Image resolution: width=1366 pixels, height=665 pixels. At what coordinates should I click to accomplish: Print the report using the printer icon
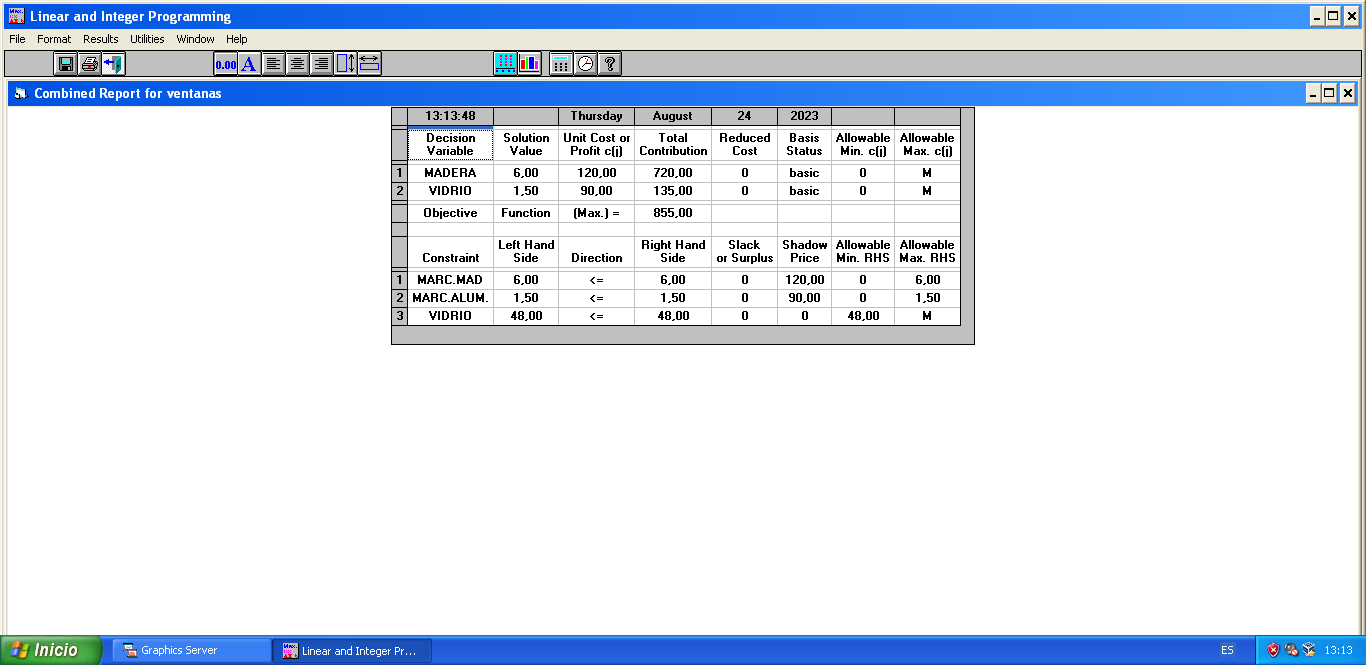[90, 64]
